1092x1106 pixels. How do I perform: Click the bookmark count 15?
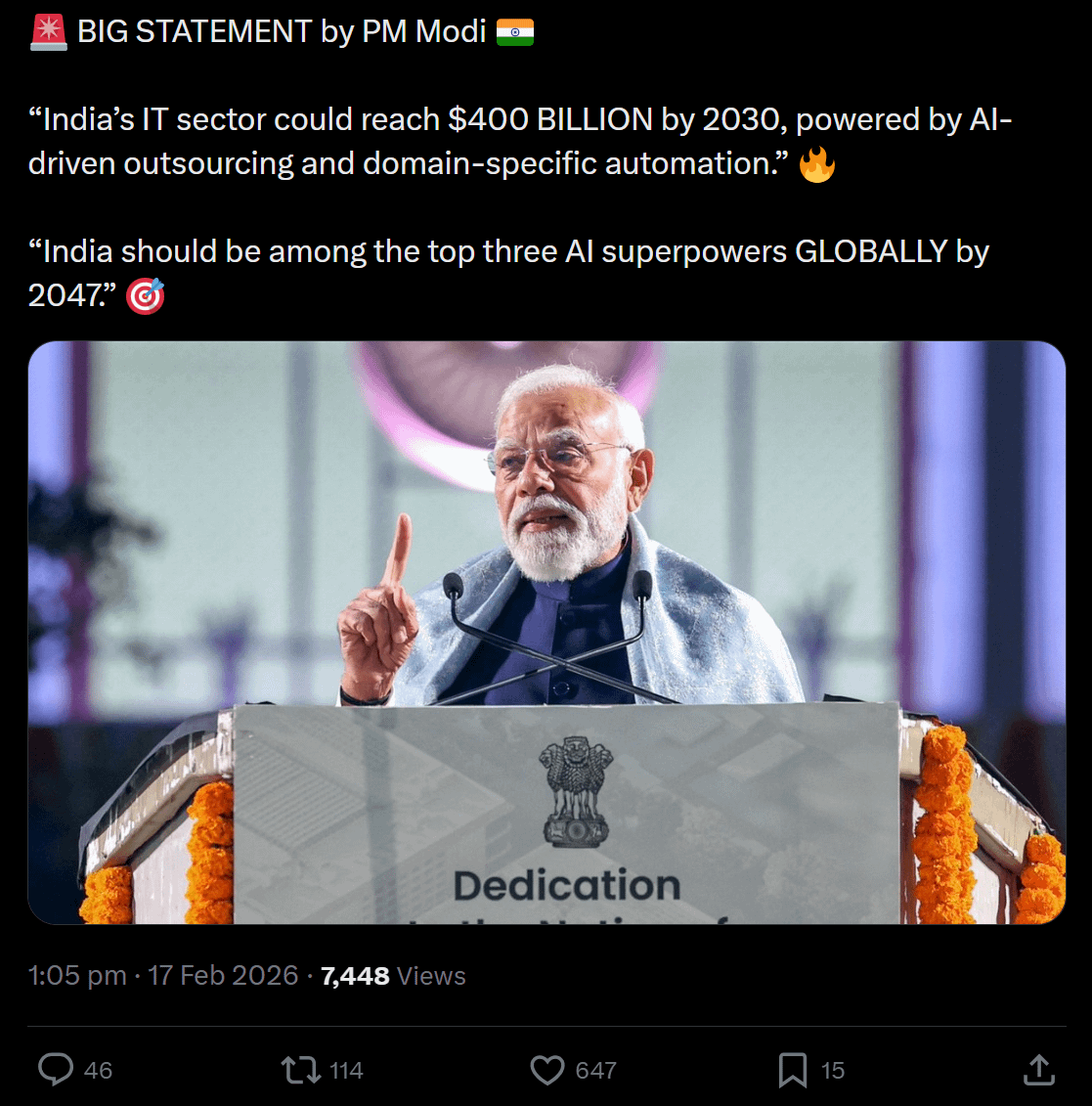click(x=833, y=1071)
